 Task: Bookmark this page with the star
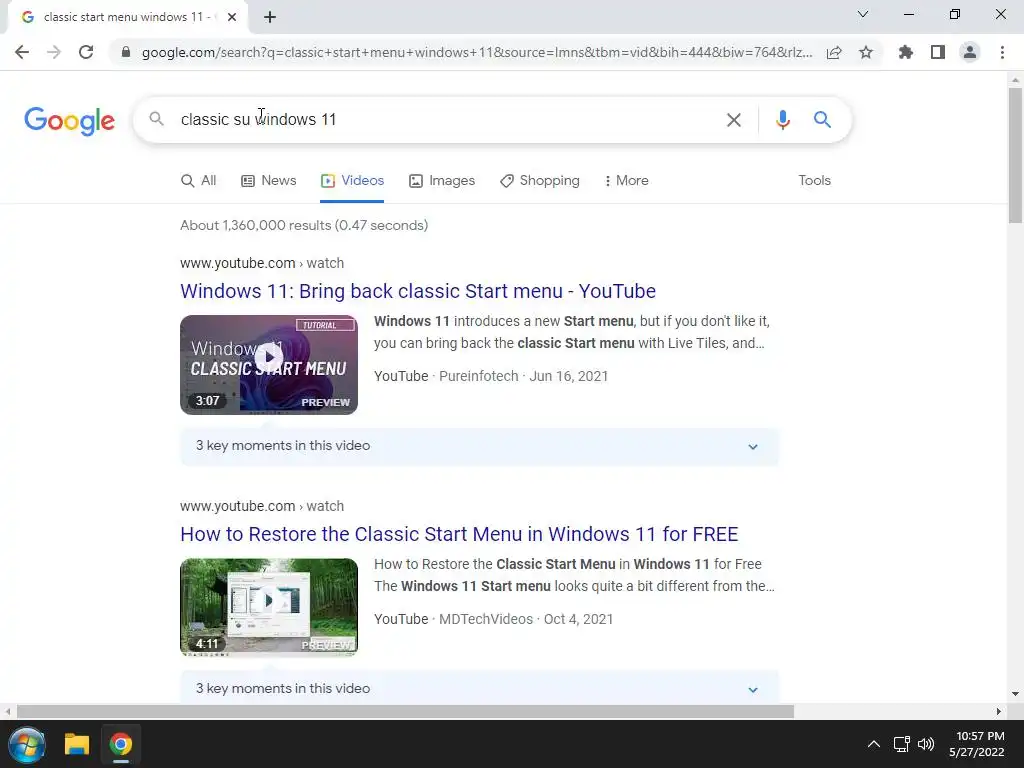[866, 52]
